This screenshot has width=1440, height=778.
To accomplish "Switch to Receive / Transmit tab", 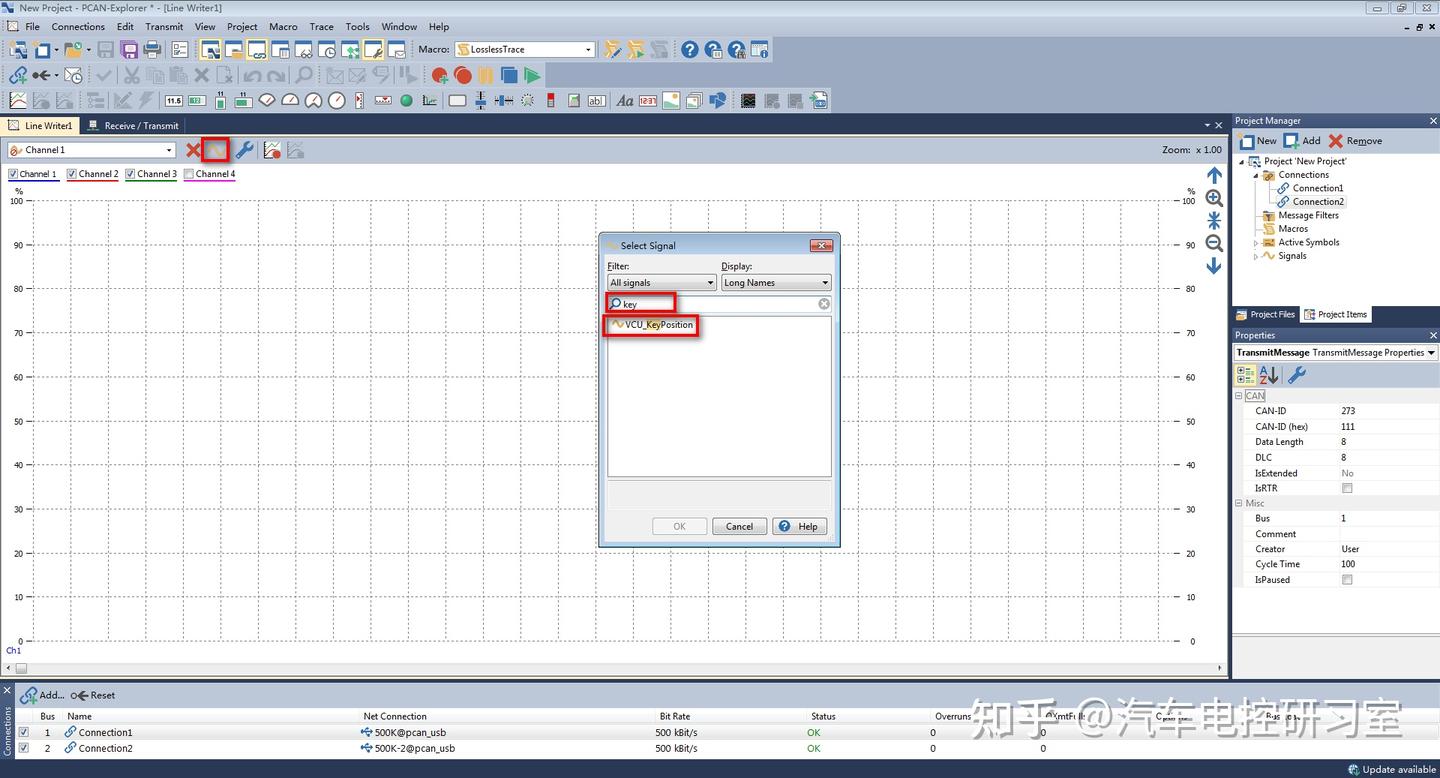I will (x=134, y=126).
